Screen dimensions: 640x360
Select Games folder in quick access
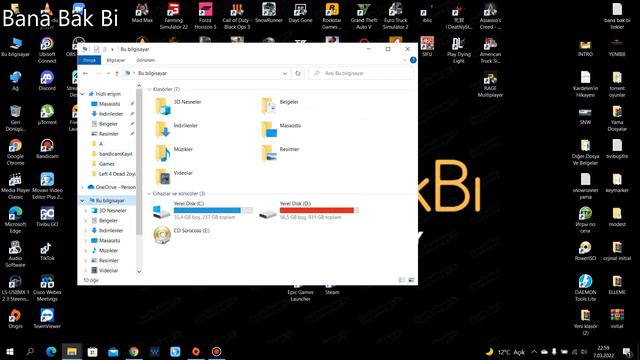(107, 164)
